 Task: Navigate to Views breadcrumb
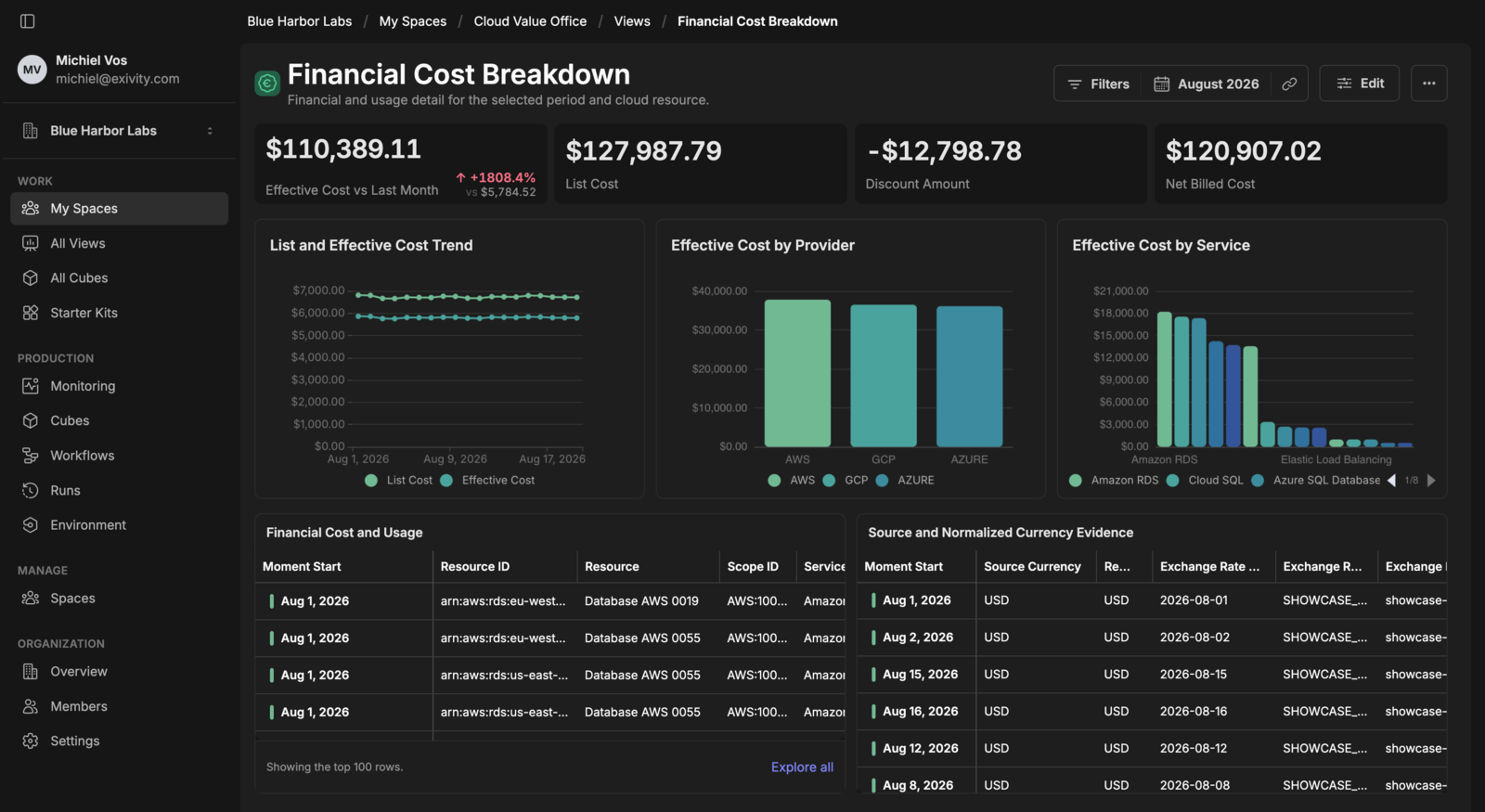pos(632,21)
